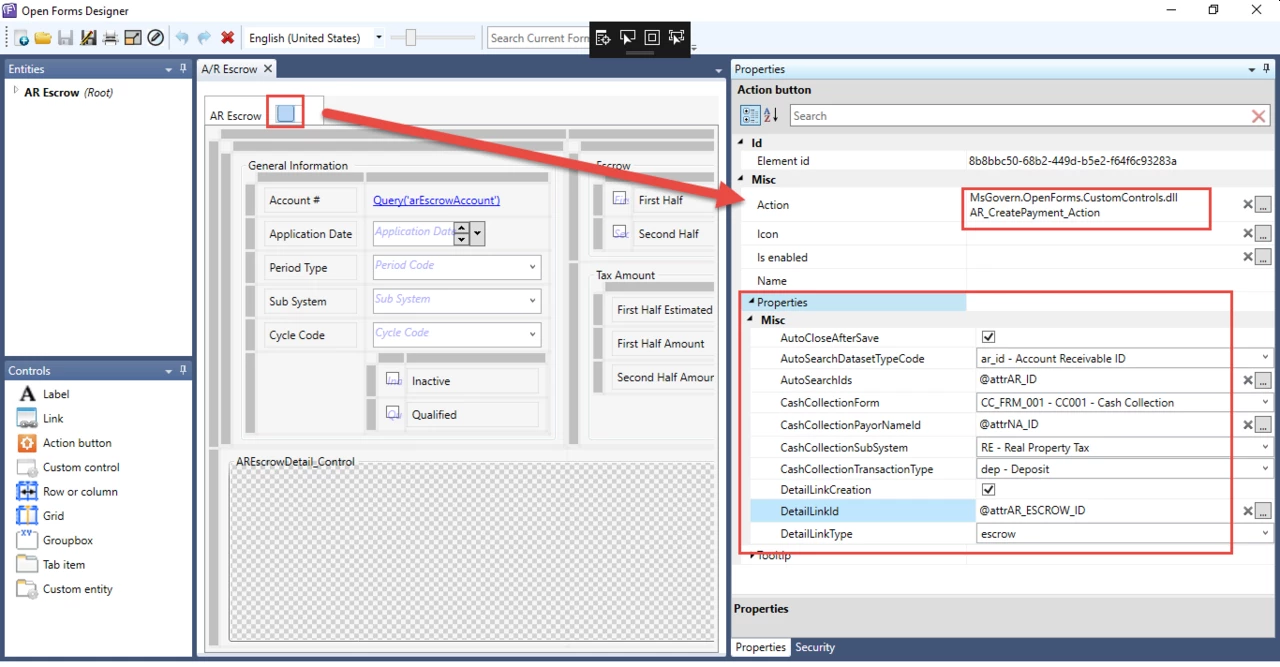The height and width of the screenshot is (667, 1280).
Task: Click the New form toolbar icon
Action: coord(21,38)
